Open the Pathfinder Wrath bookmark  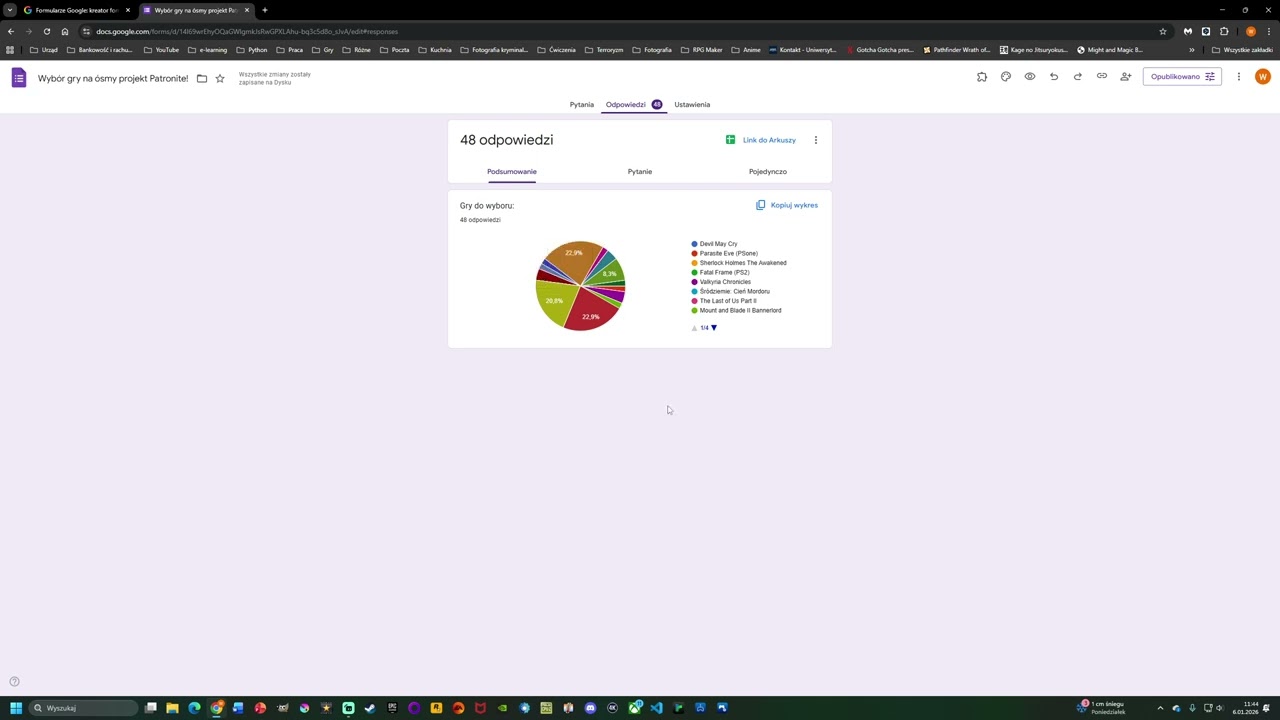[956, 49]
